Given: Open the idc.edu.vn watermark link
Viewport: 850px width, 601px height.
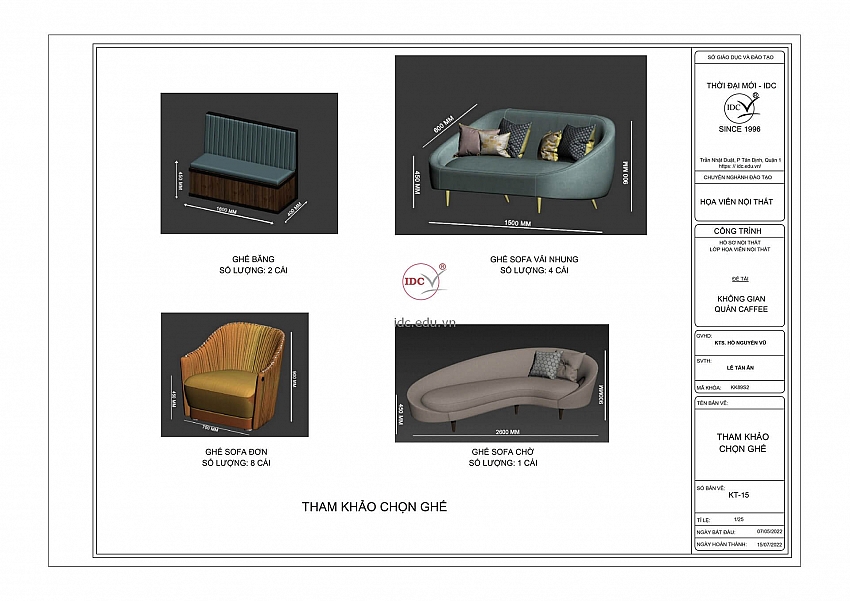Looking at the screenshot, I should (x=425, y=322).
